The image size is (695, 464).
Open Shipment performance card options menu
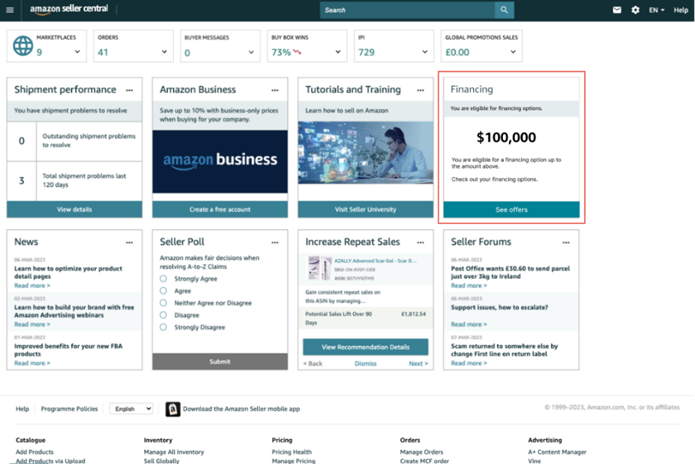pos(129,90)
